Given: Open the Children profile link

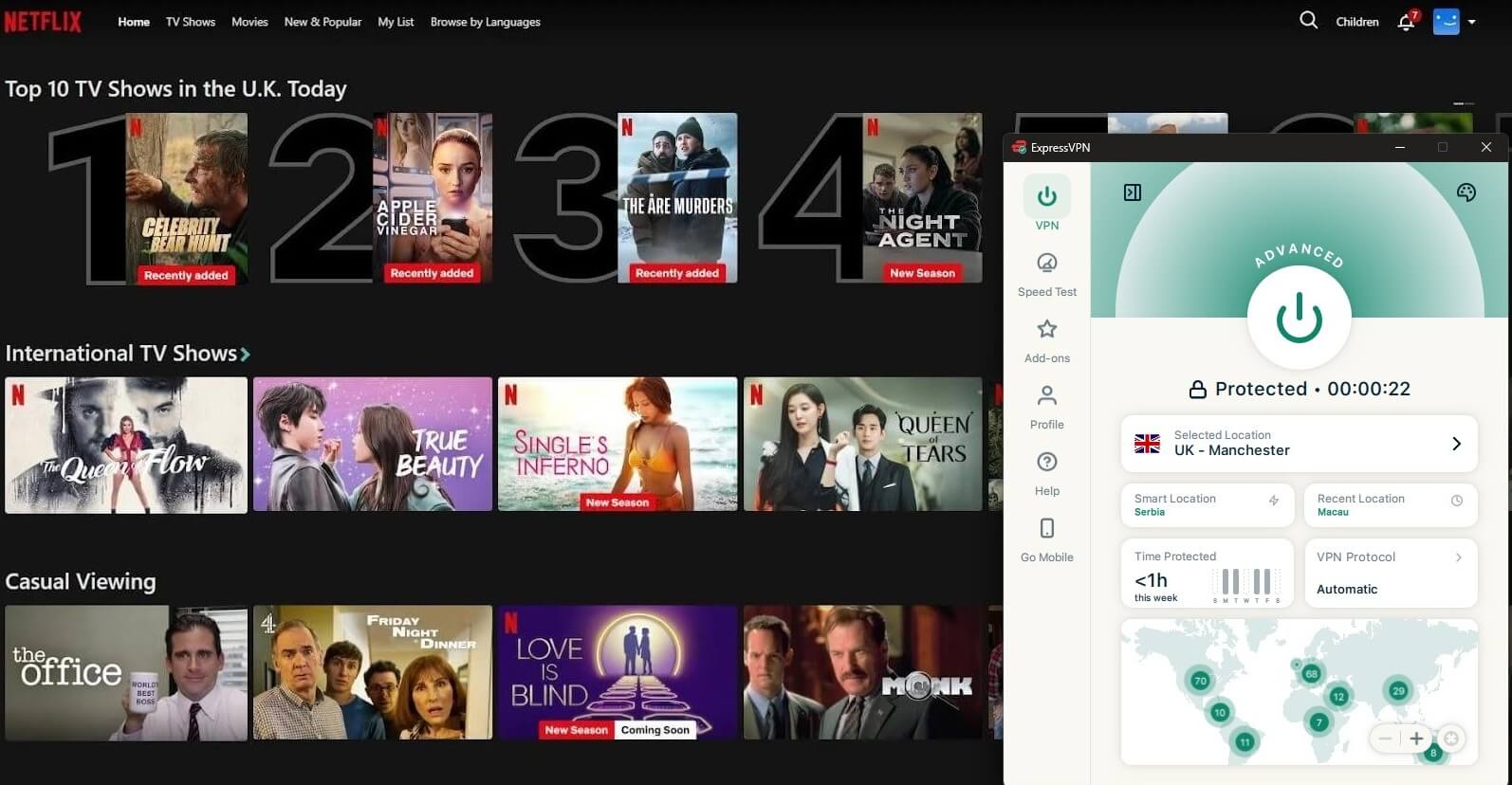Looking at the screenshot, I should pos(1357,22).
